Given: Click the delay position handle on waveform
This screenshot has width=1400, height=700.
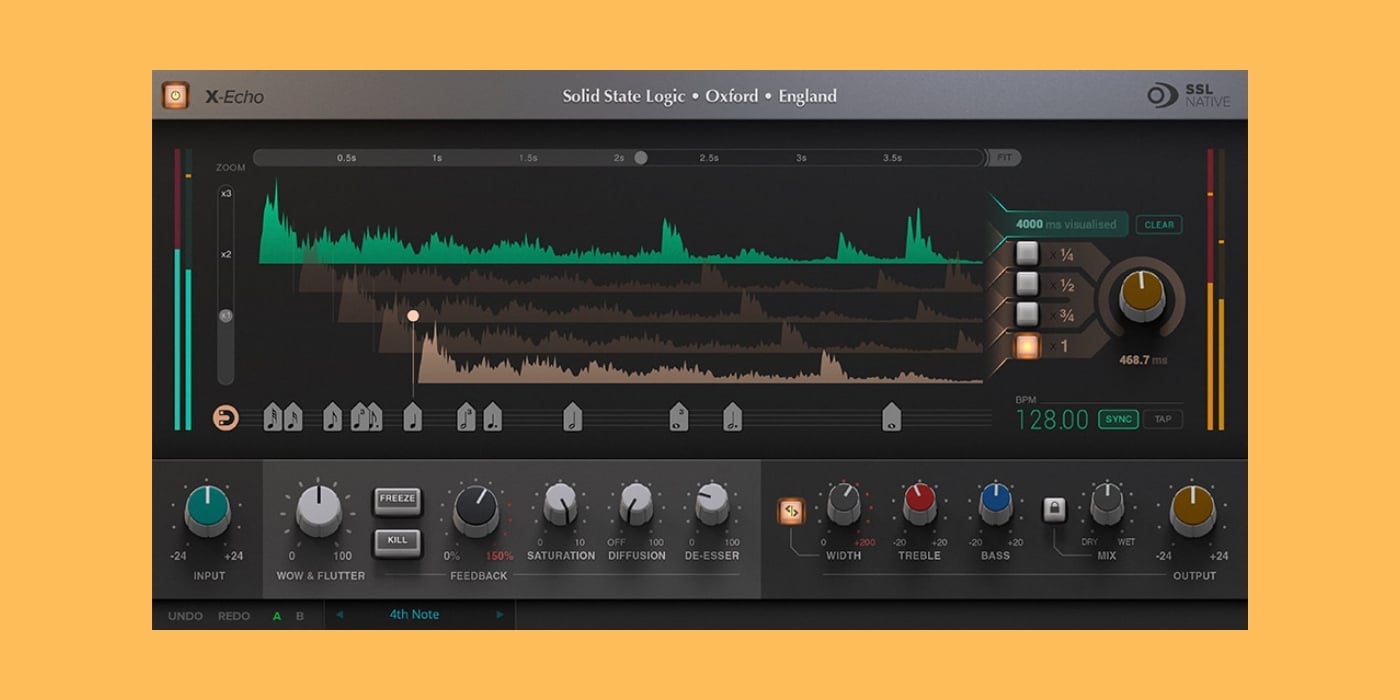Looking at the screenshot, I should pyautogui.click(x=413, y=316).
